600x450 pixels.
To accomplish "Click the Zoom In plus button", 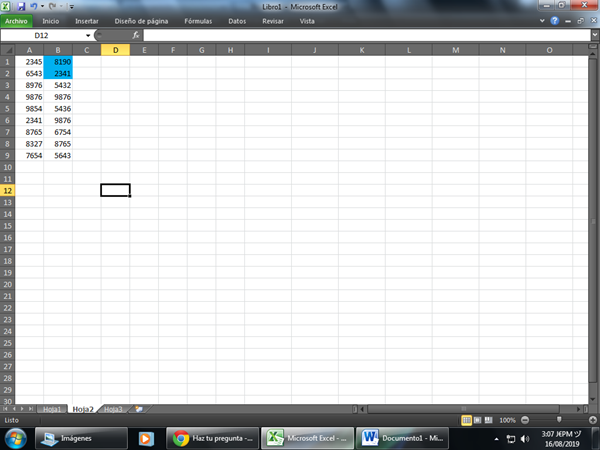I will click(x=593, y=420).
